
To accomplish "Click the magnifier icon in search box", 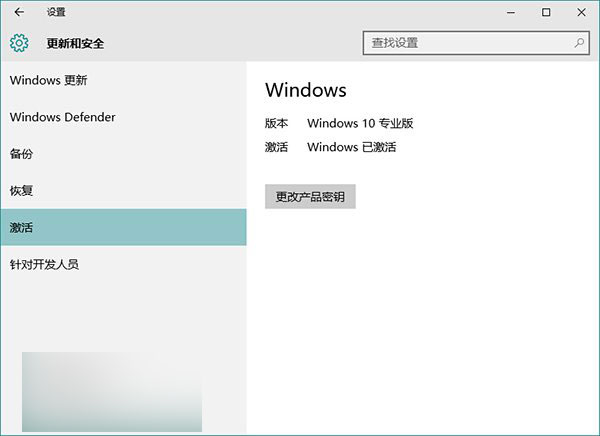I will pyautogui.click(x=579, y=43).
